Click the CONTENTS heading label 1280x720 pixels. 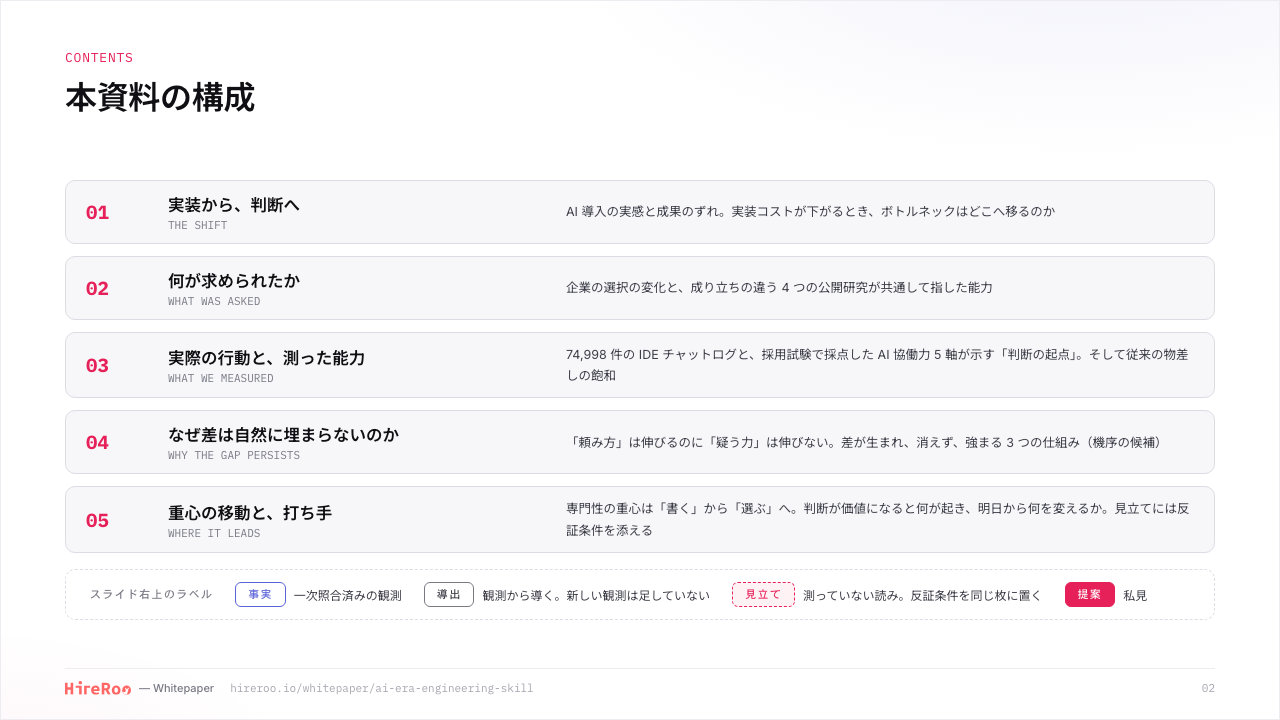click(99, 58)
